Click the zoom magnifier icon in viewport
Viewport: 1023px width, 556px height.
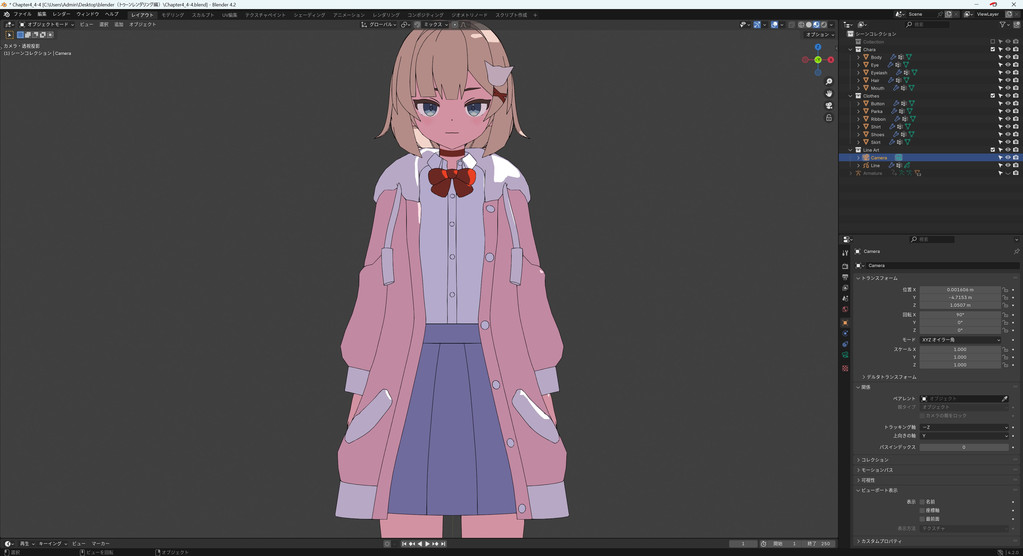coord(829,82)
